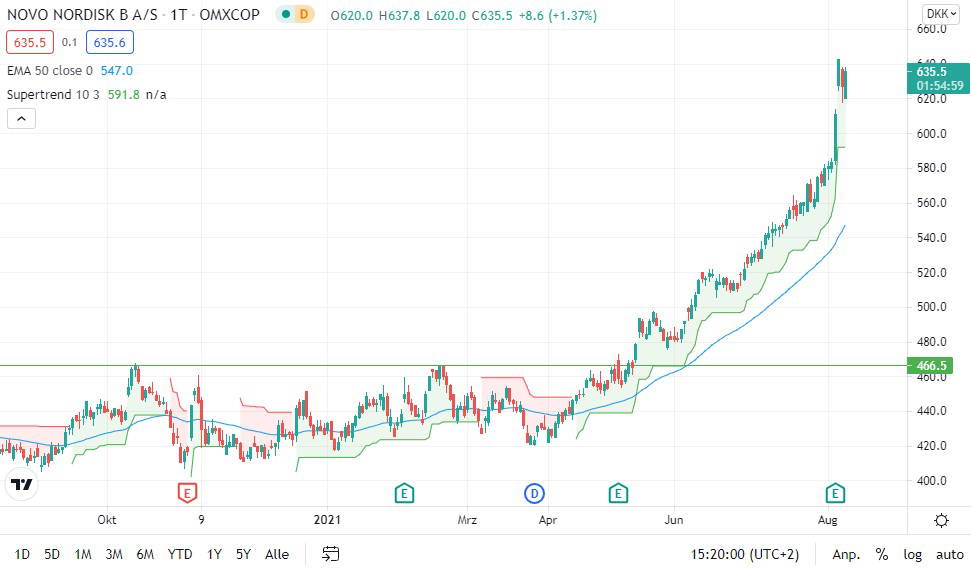Click the blue dividend marker before Apr
971x568 pixels.
pos(534,493)
